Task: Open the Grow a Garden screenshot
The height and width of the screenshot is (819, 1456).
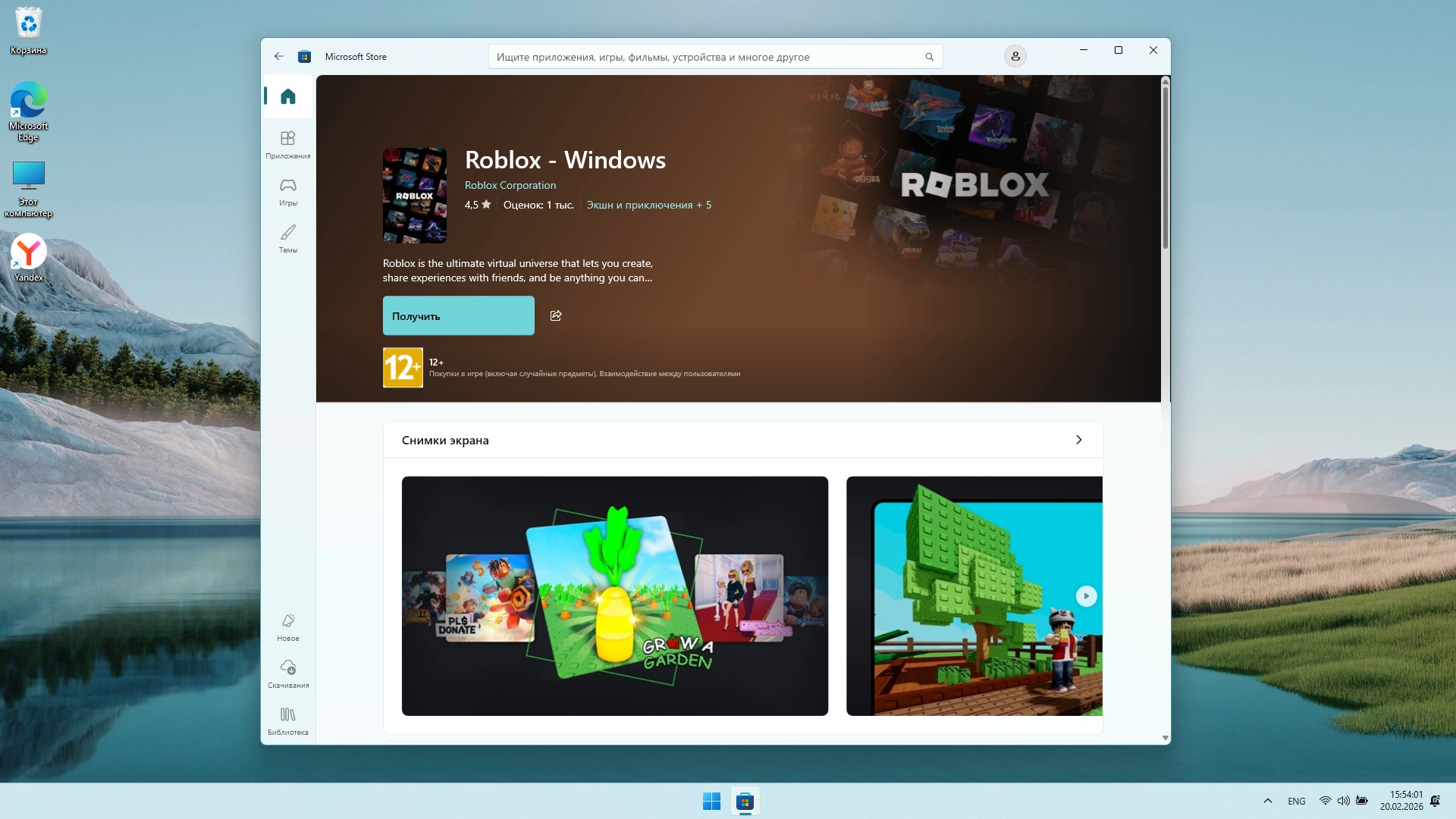Action: point(614,596)
